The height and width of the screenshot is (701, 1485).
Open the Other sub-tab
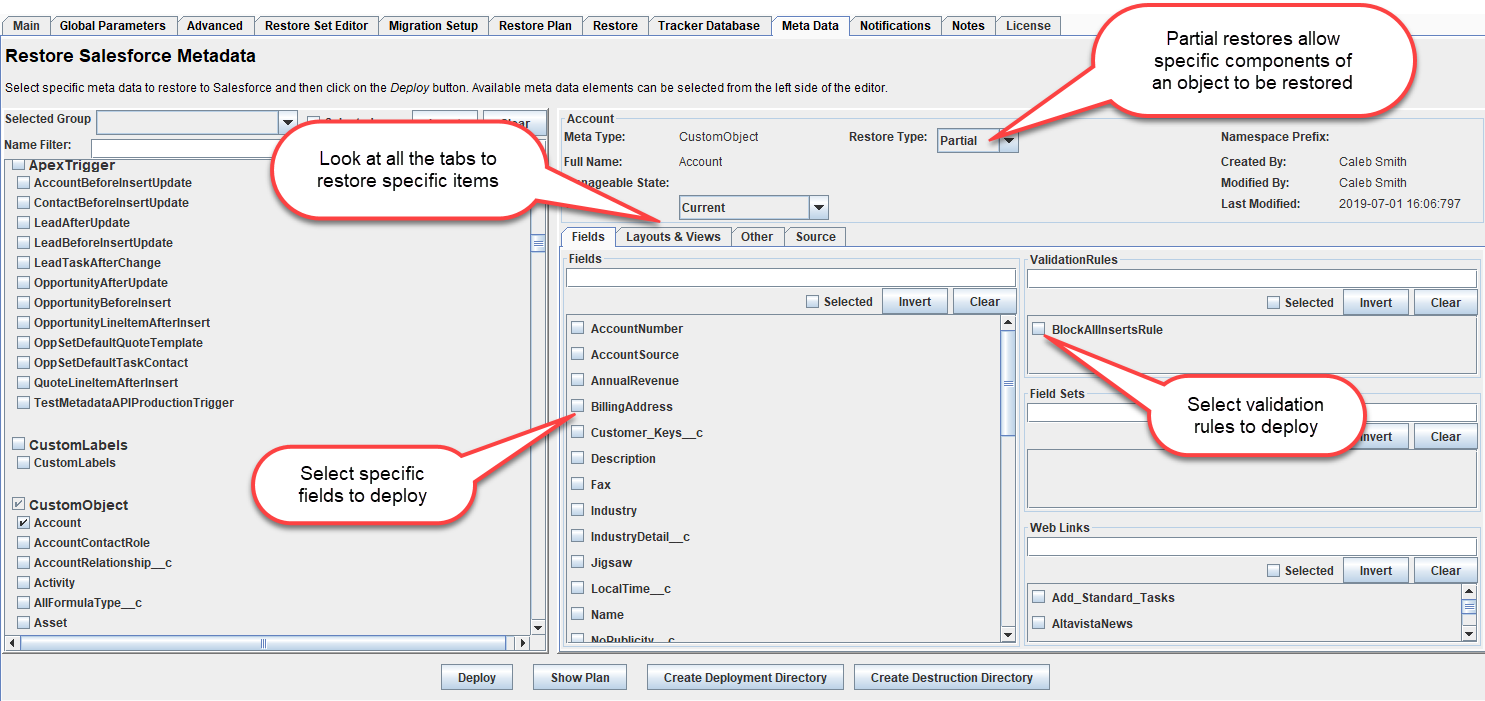pos(757,237)
